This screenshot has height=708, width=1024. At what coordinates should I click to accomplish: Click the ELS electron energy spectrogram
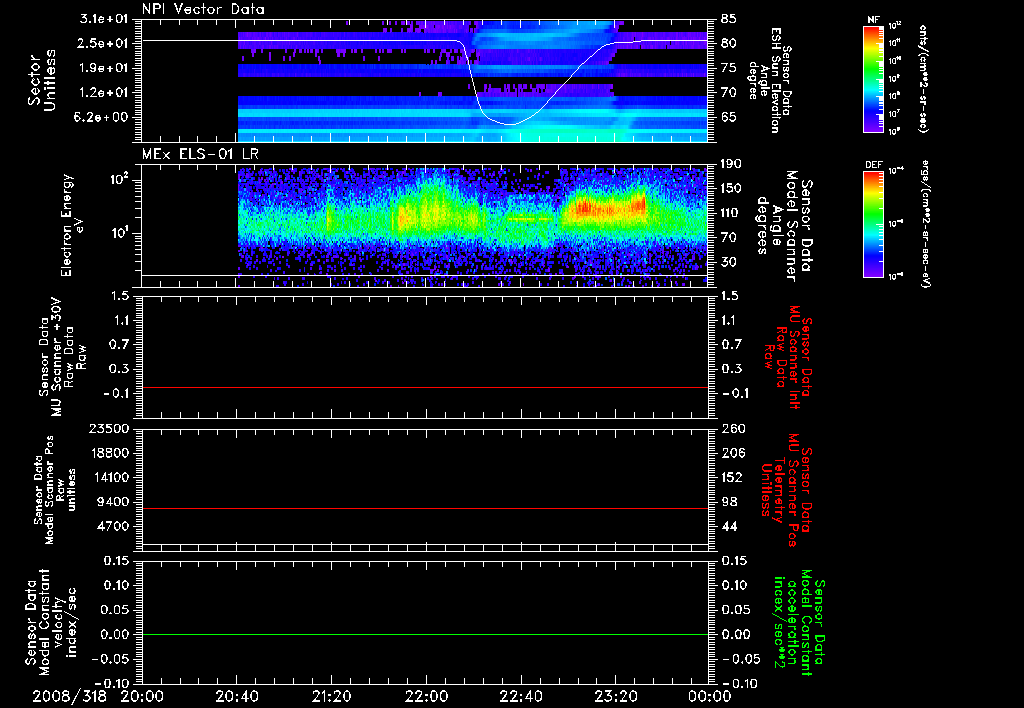(x=425, y=225)
